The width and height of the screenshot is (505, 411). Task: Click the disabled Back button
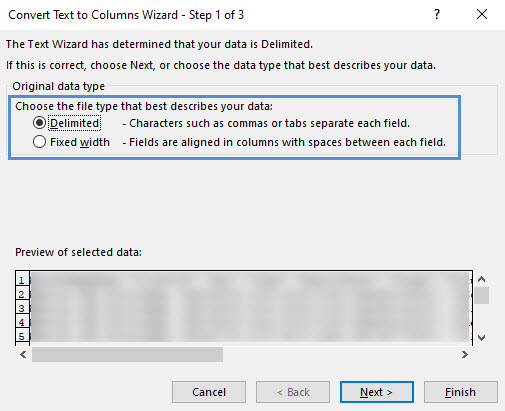tap(293, 392)
